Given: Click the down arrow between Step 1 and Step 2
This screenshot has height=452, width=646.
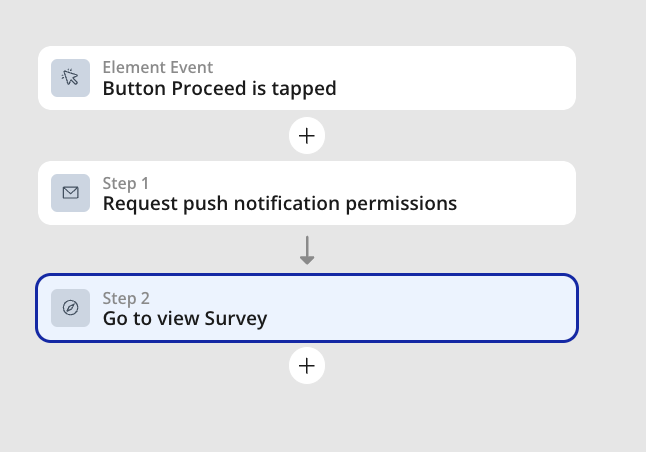Looking at the screenshot, I should (307, 250).
